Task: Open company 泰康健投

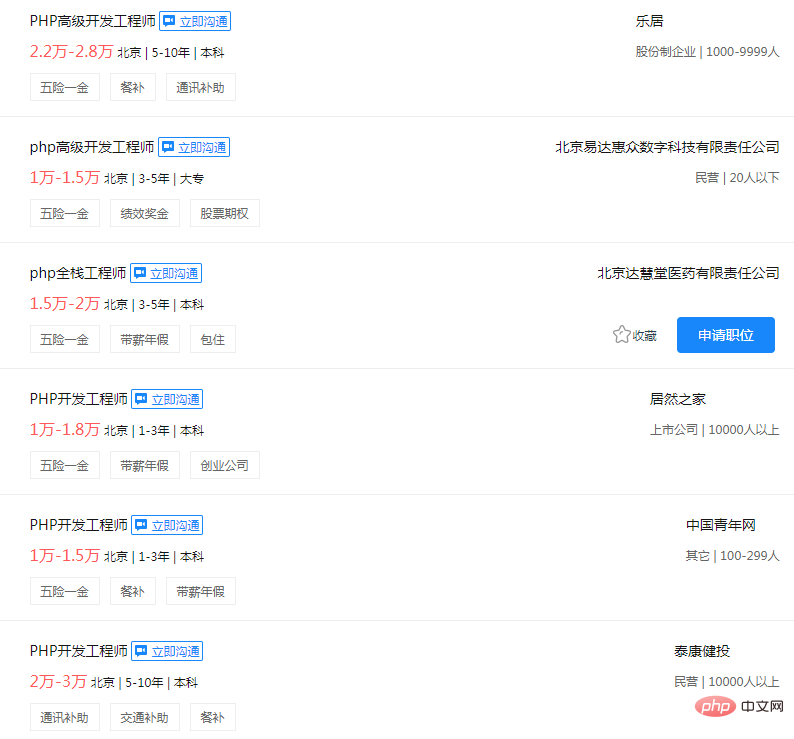Action: [702, 651]
